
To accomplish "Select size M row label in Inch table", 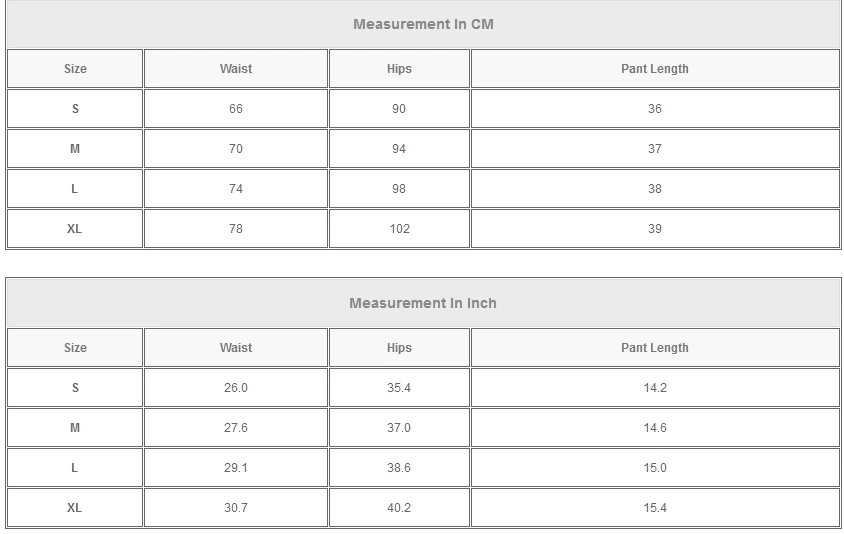I will click(x=75, y=428).
